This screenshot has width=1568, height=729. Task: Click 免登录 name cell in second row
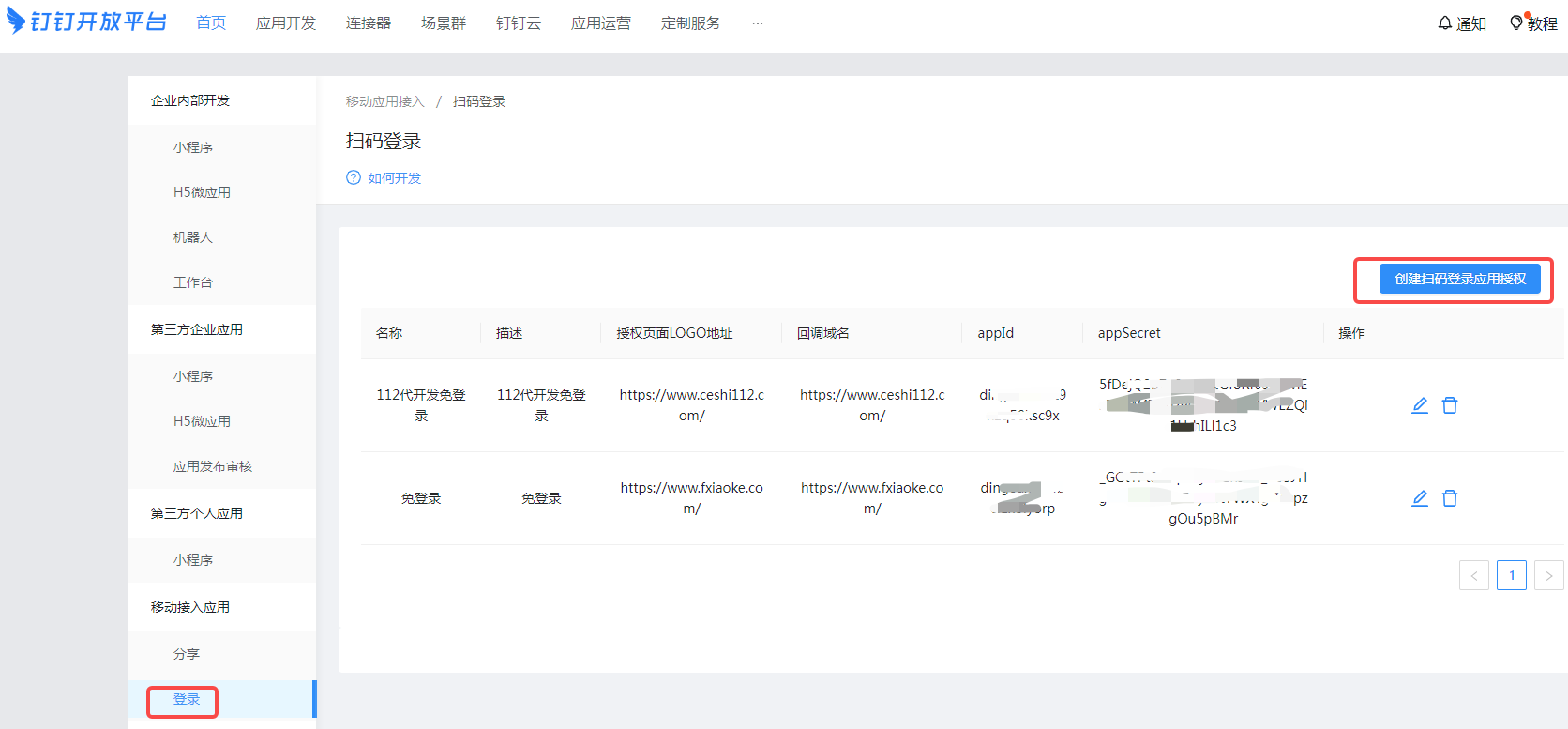click(x=421, y=498)
